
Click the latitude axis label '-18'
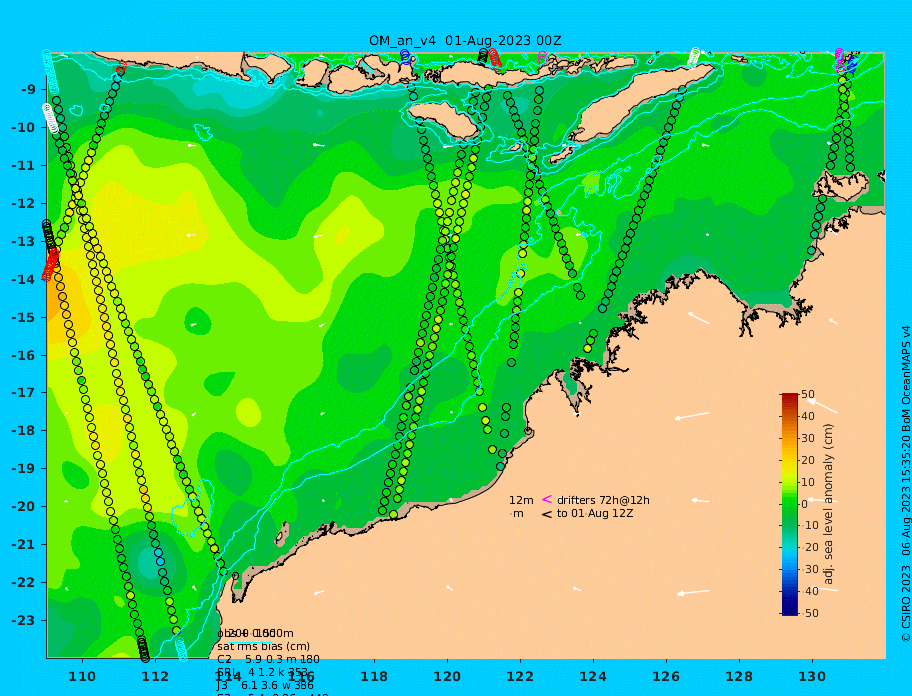pos(23,431)
